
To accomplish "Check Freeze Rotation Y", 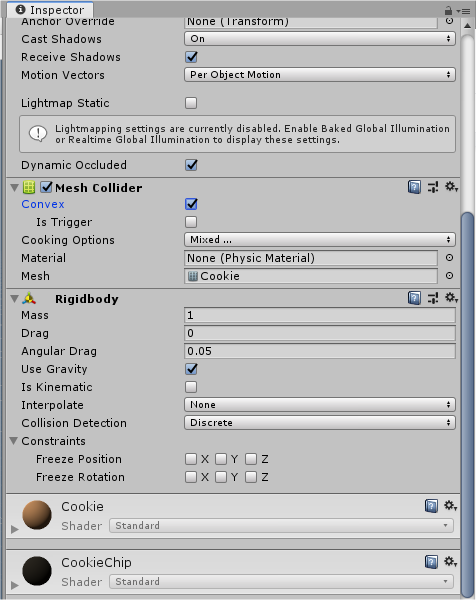I will [x=221, y=477].
